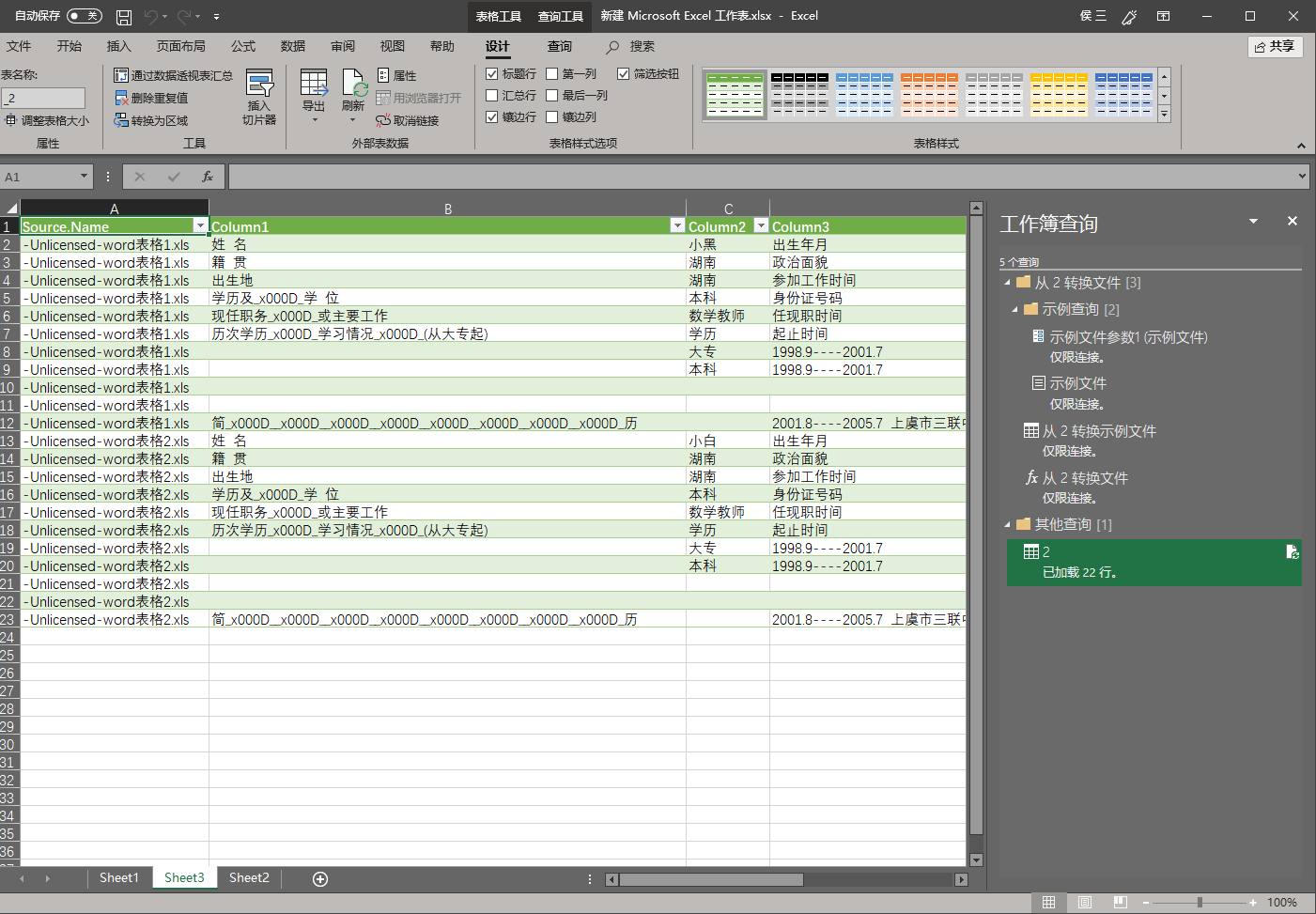Open the Column2 filter dropdown
Screen dimensions: 1316x914
761,226
